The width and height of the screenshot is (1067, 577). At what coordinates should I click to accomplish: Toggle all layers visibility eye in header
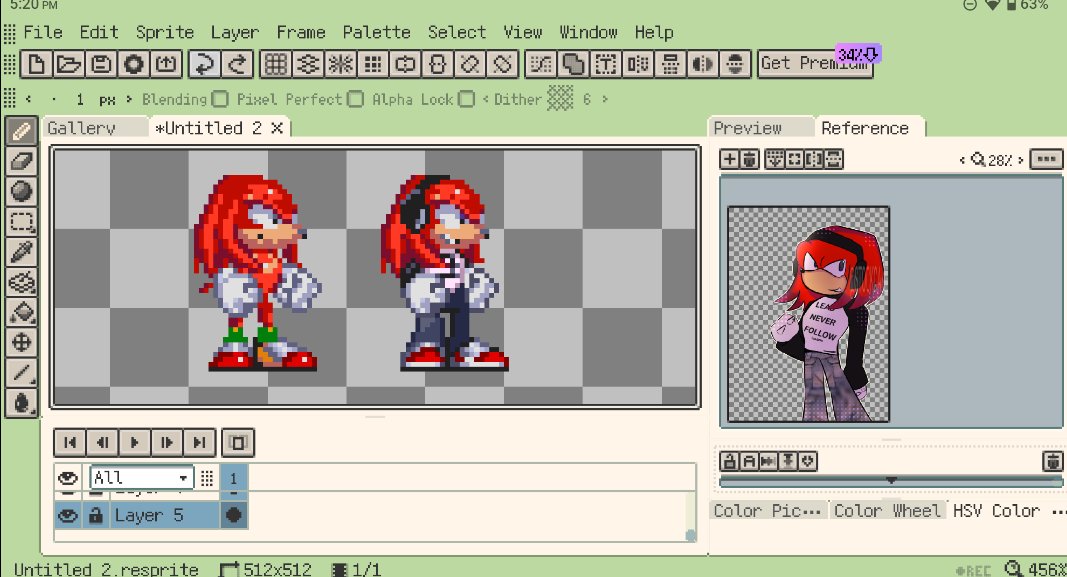tap(68, 478)
